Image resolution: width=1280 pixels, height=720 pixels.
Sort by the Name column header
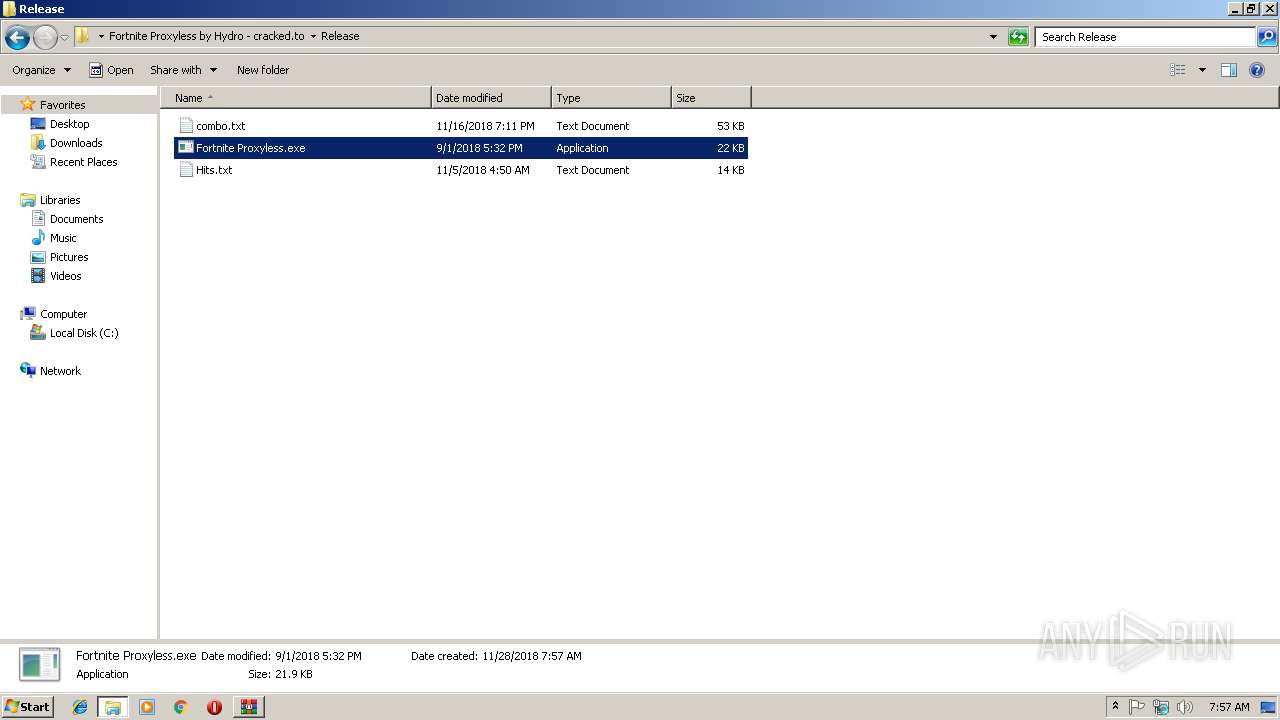point(296,98)
